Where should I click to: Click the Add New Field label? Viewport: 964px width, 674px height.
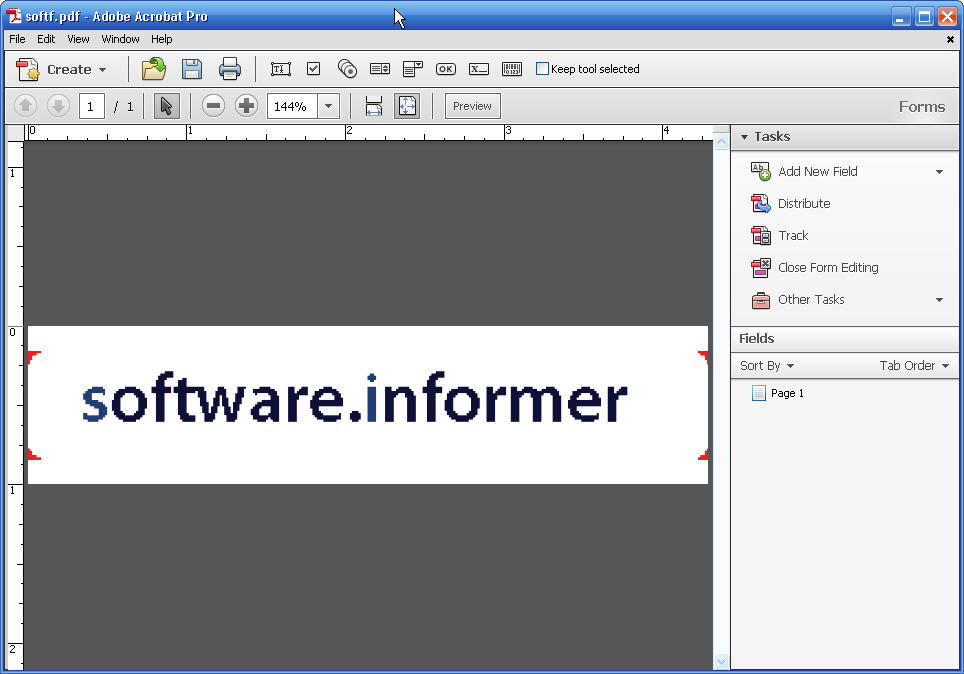[x=818, y=172]
